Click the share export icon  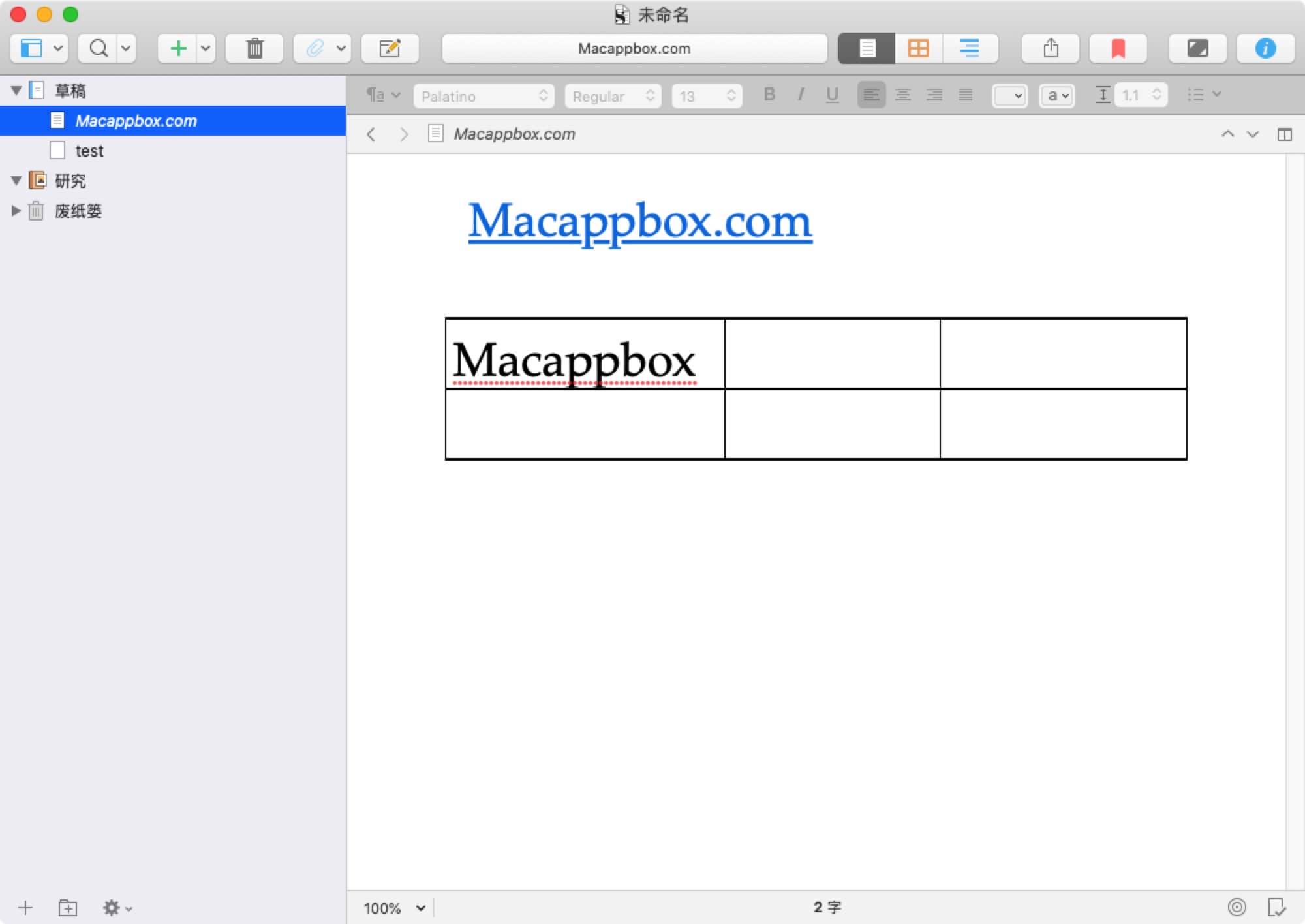pyautogui.click(x=1051, y=48)
